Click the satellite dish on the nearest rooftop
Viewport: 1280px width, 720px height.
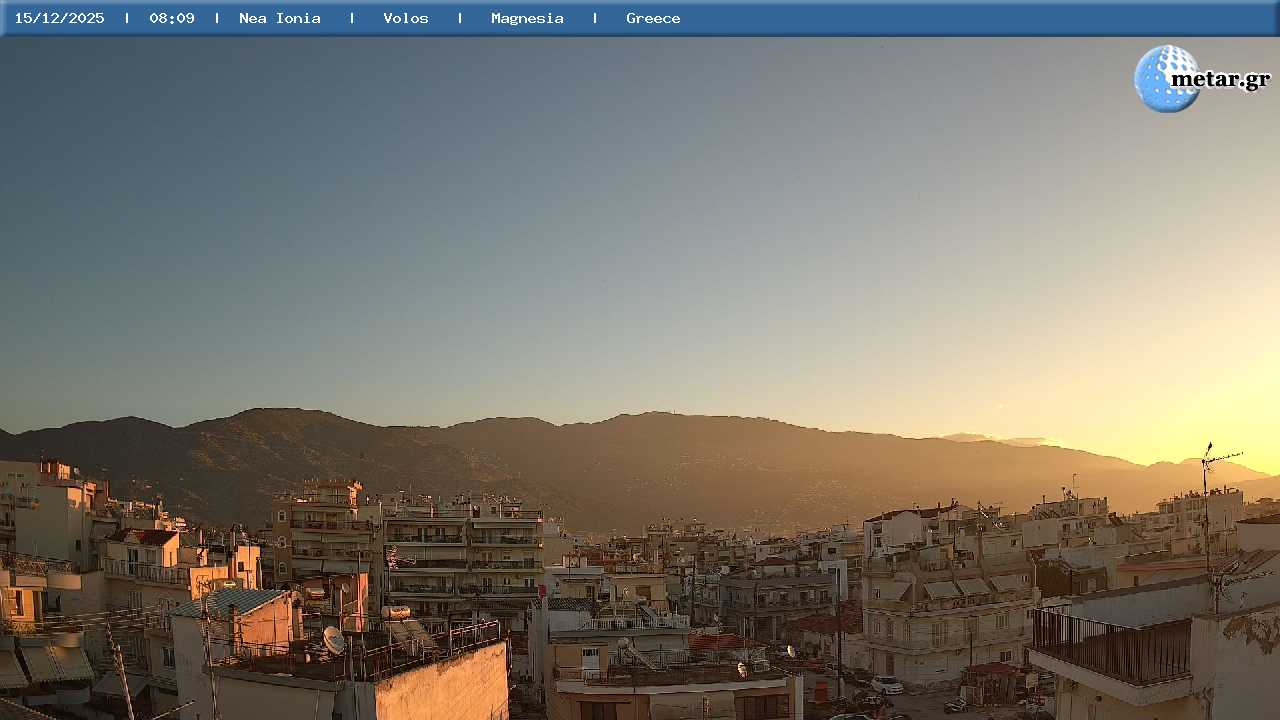point(333,640)
